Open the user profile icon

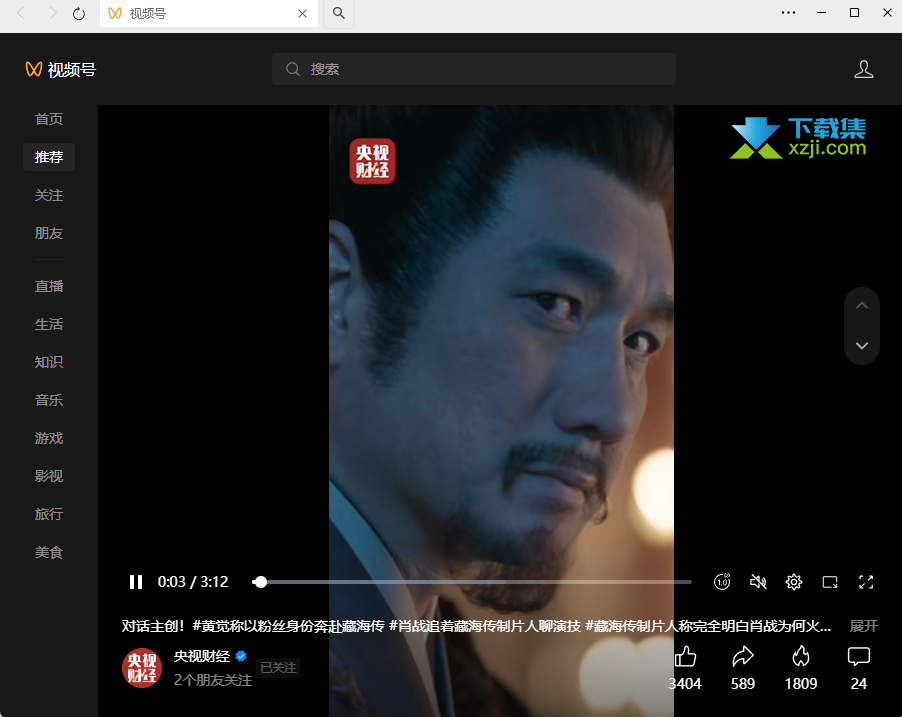863,69
